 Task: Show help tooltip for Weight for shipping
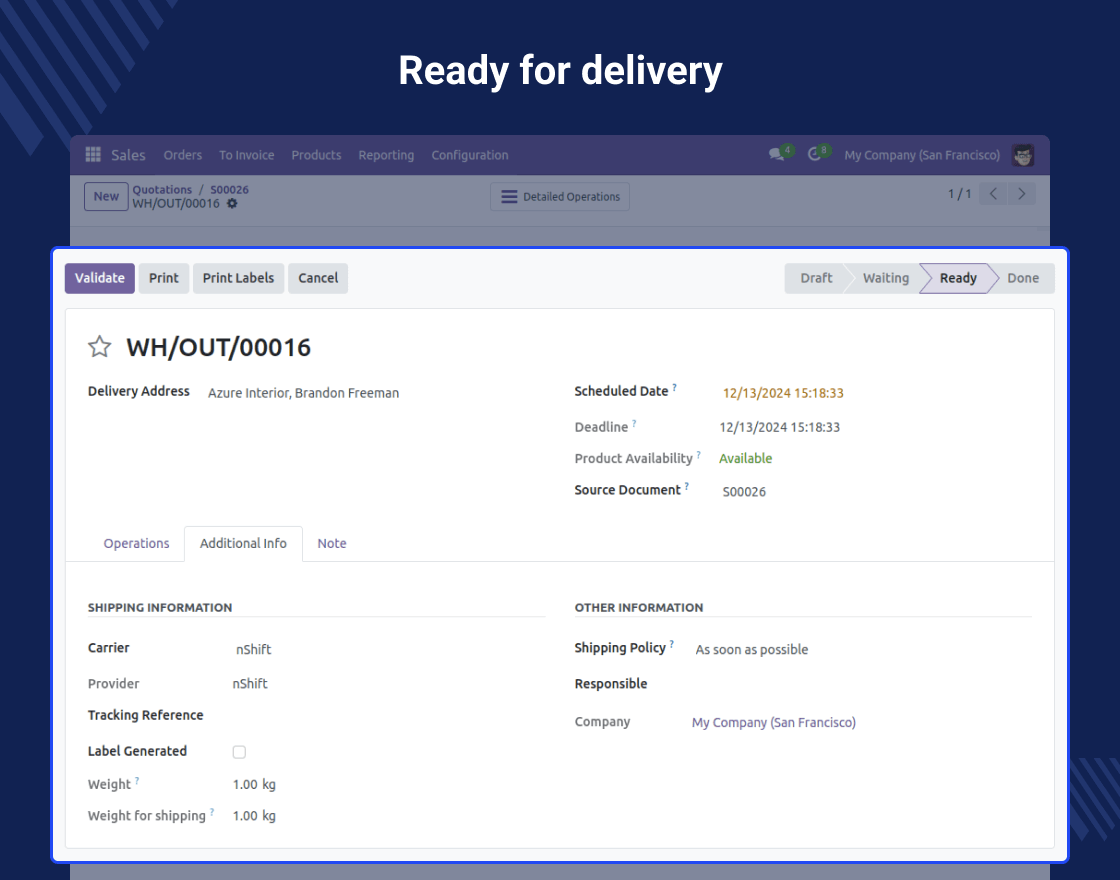[211, 811]
